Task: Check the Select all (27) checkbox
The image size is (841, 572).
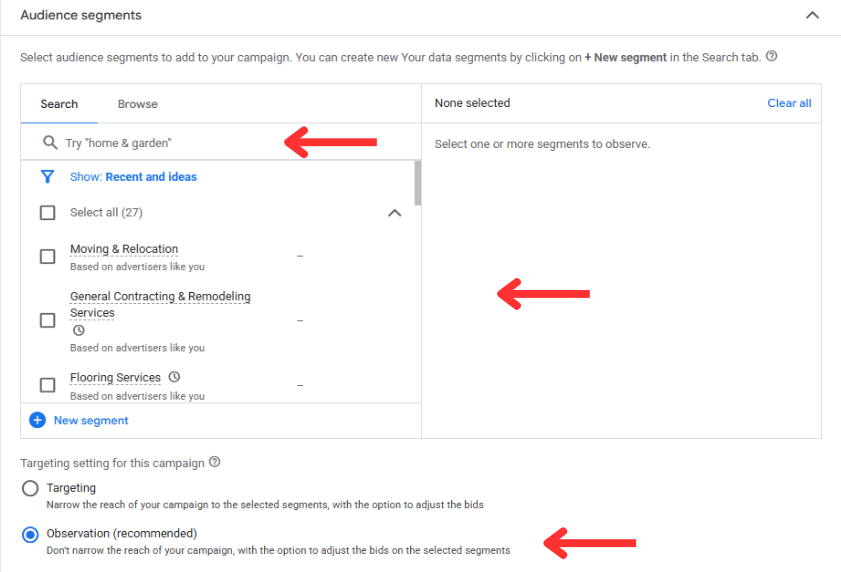Action: 47,212
